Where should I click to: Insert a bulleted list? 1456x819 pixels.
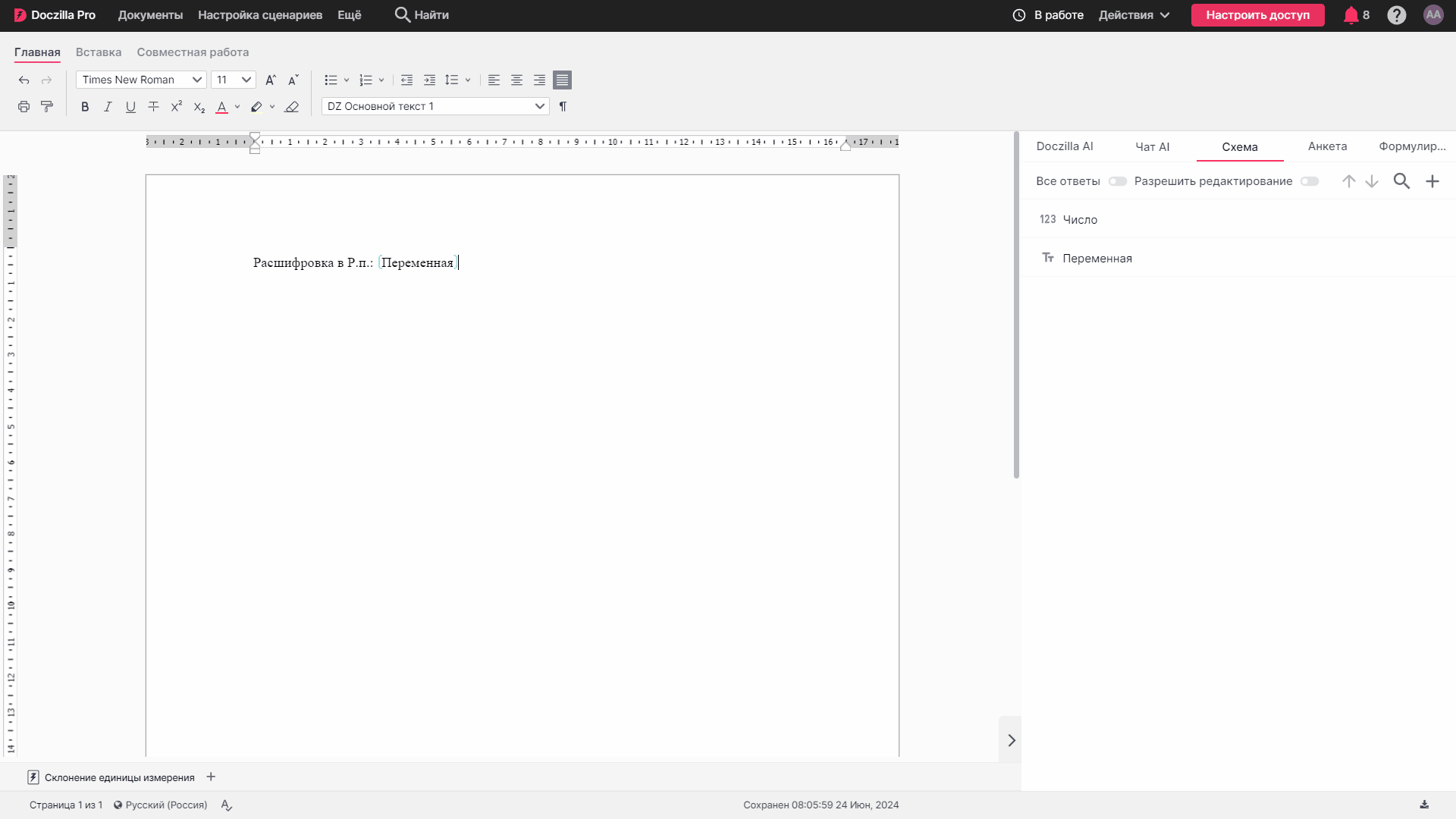(331, 80)
